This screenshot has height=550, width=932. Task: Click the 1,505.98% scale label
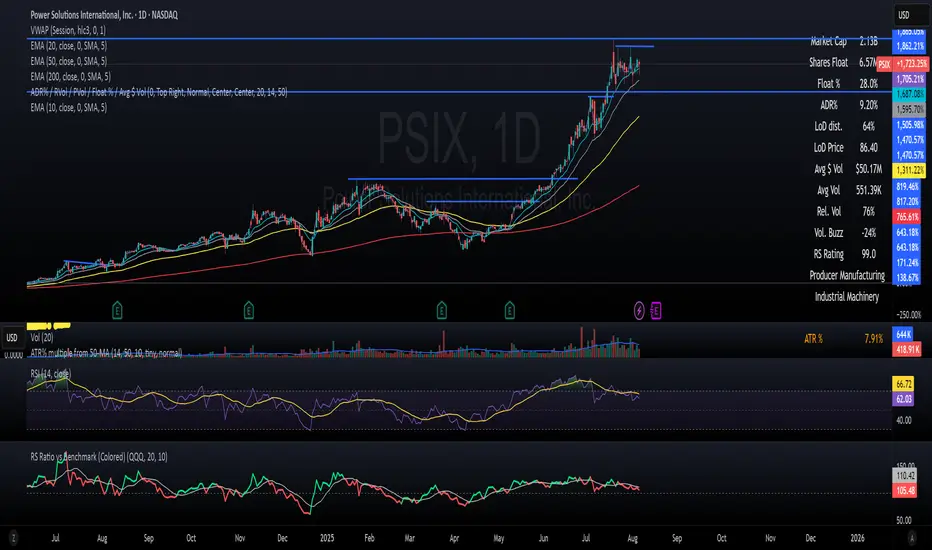pos(909,125)
